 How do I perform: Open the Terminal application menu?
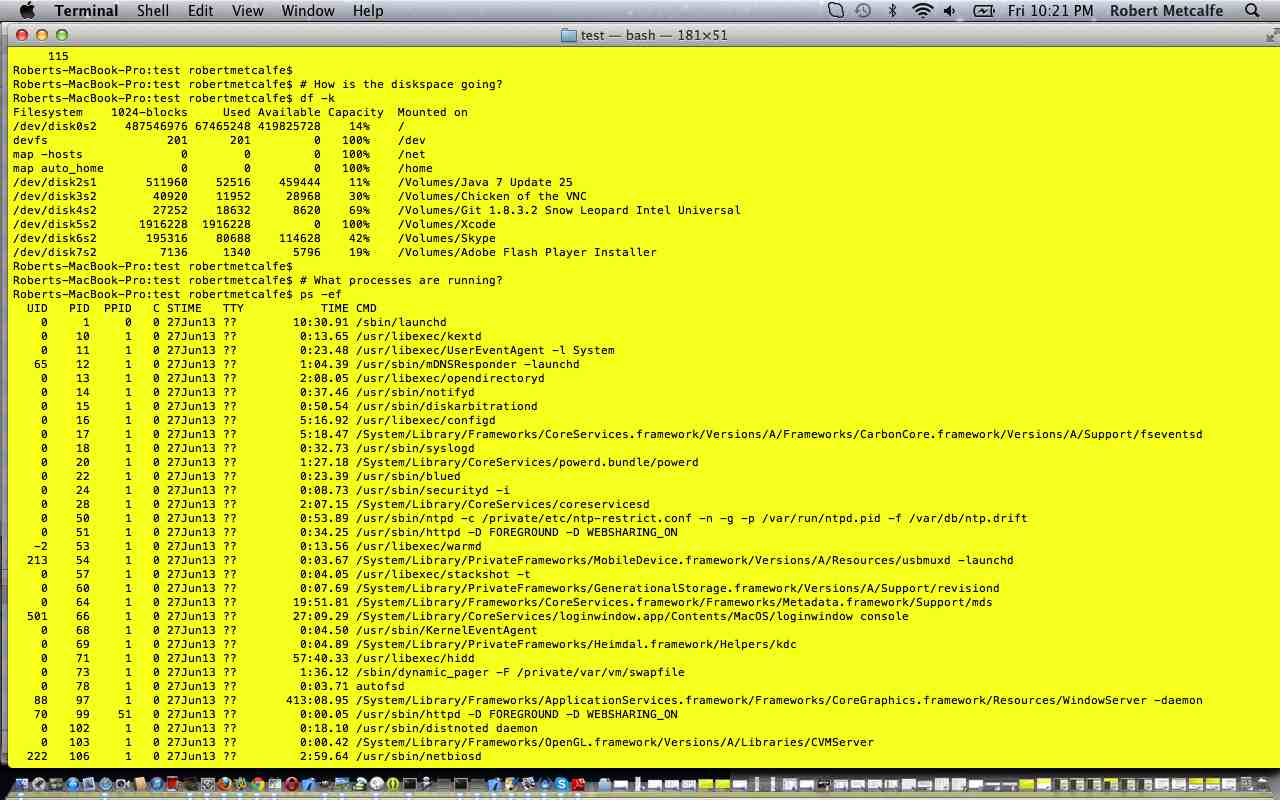tap(86, 11)
